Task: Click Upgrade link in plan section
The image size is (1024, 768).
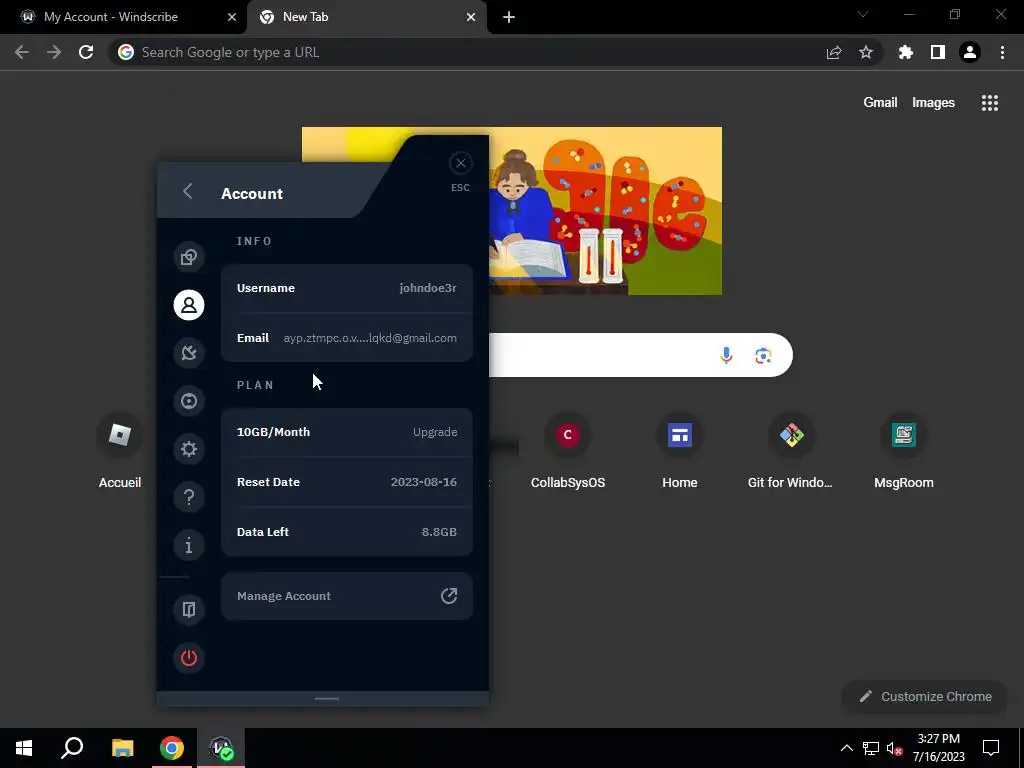Action: tap(435, 432)
